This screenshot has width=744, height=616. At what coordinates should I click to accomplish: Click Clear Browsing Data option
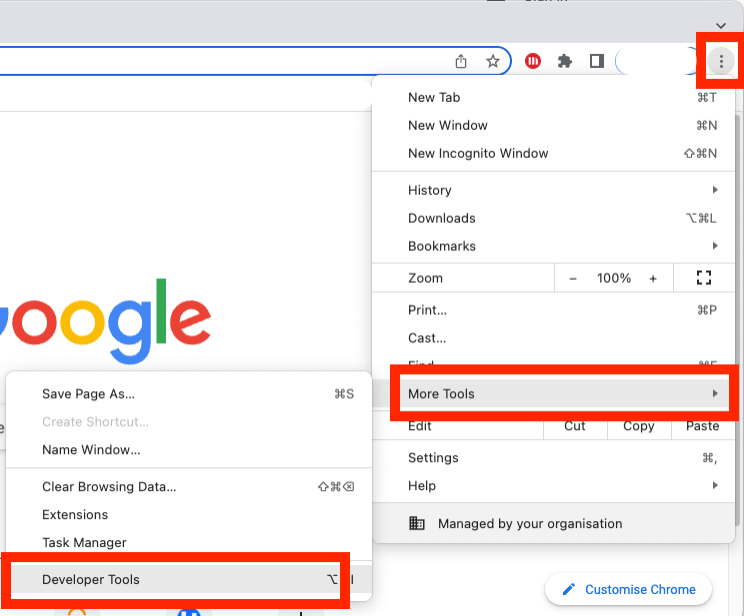pyautogui.click(x=109, y=487)
